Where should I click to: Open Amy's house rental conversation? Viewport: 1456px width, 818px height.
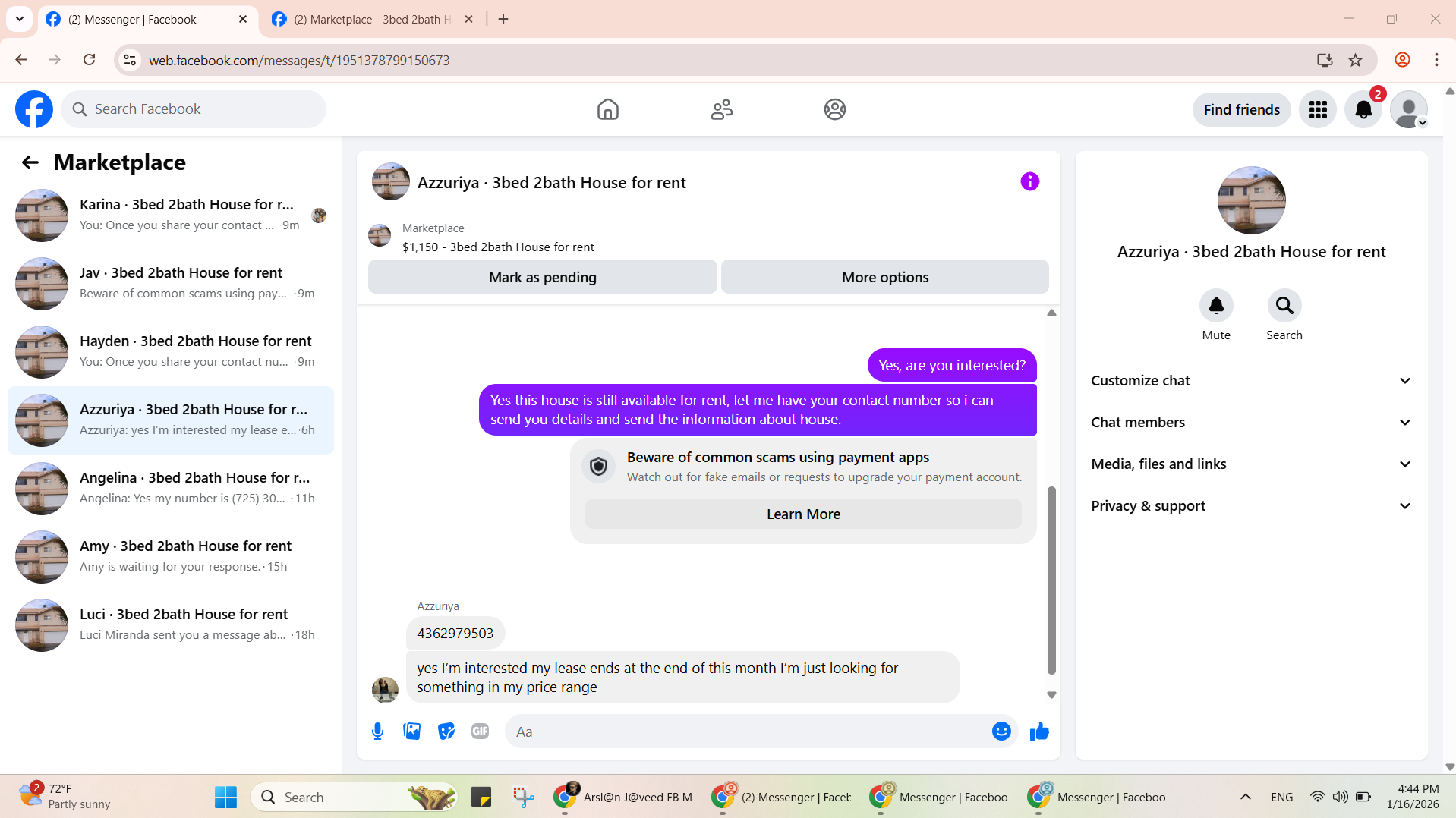point(171,556)
